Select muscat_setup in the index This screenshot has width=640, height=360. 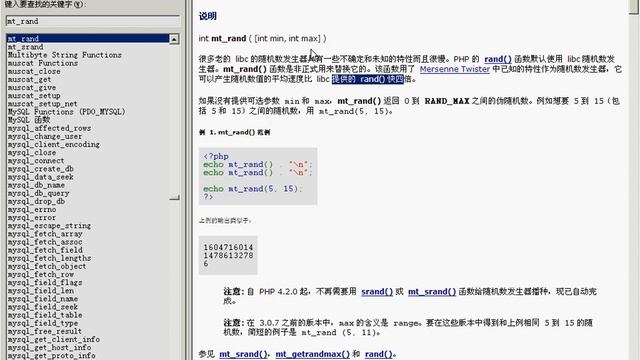pyautogui.click(x=34, y=96)
